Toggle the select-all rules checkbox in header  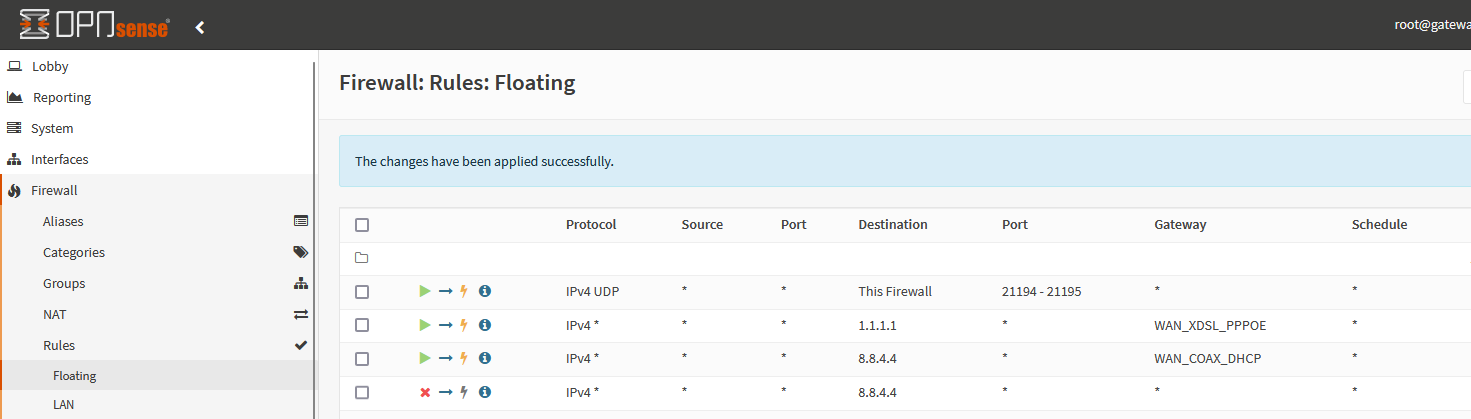pyautogui.click(x=362, y=225)
